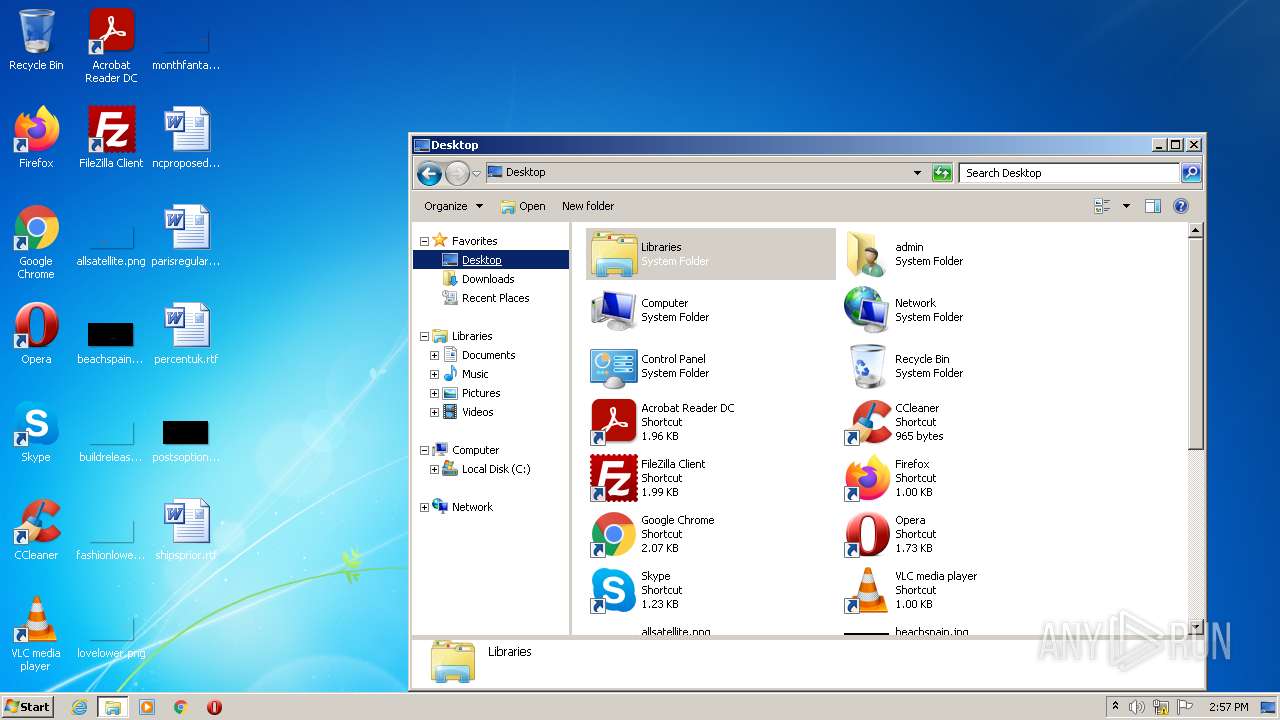Select VLC media player desktop icon
Image resolution: width=1280 pixels, height=720 pixels.
click(36, 635)
